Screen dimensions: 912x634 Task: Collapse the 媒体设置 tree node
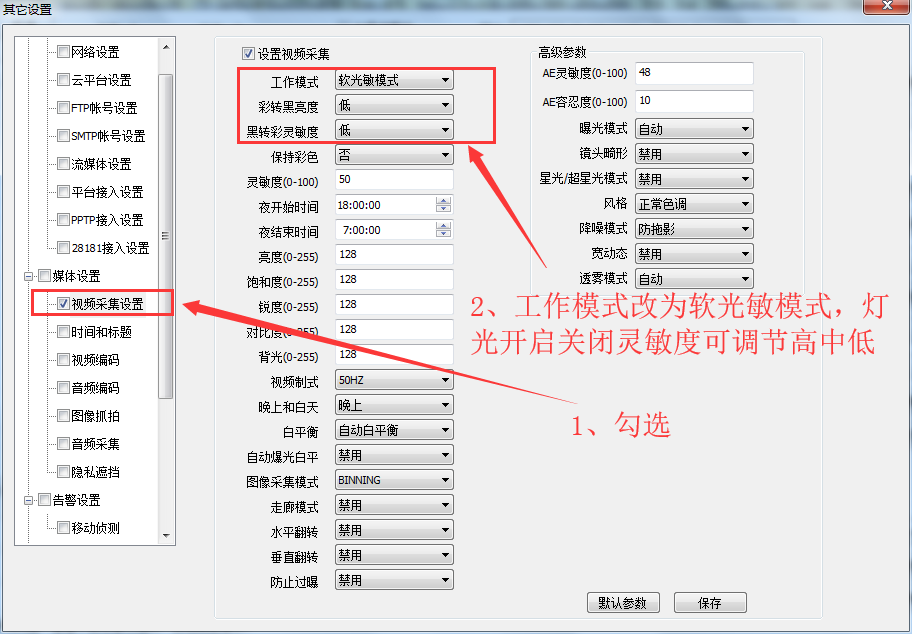tap(30, 276)
